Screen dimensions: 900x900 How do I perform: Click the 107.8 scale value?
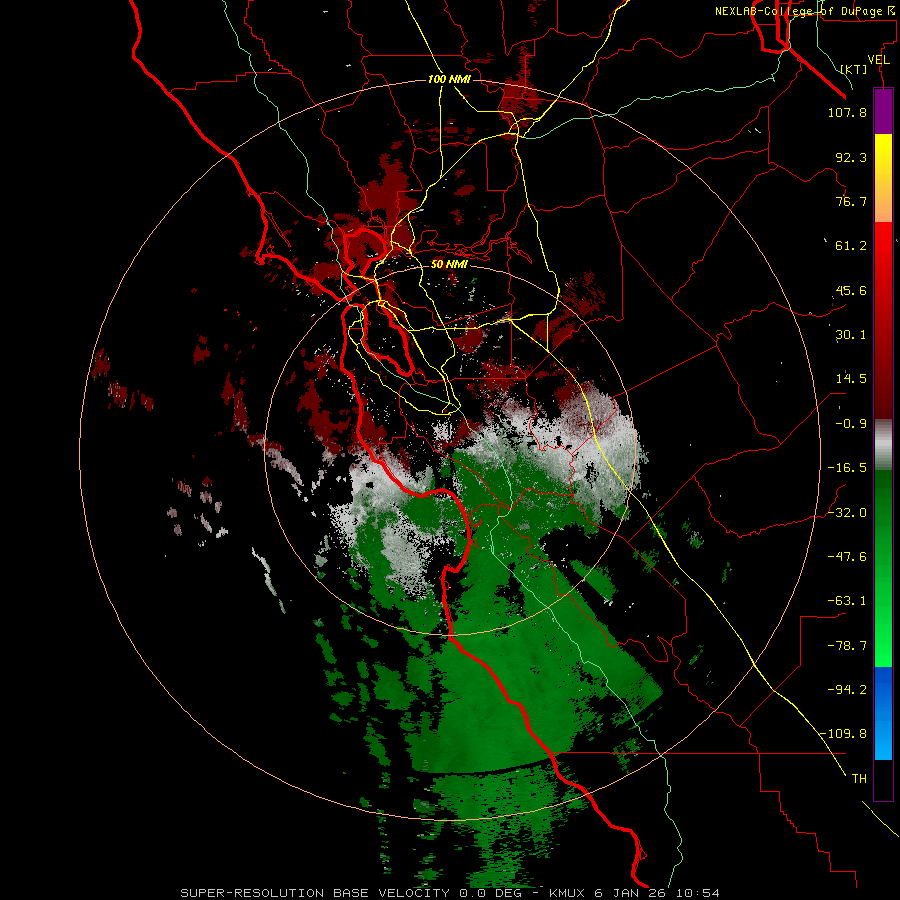point(847,112)
